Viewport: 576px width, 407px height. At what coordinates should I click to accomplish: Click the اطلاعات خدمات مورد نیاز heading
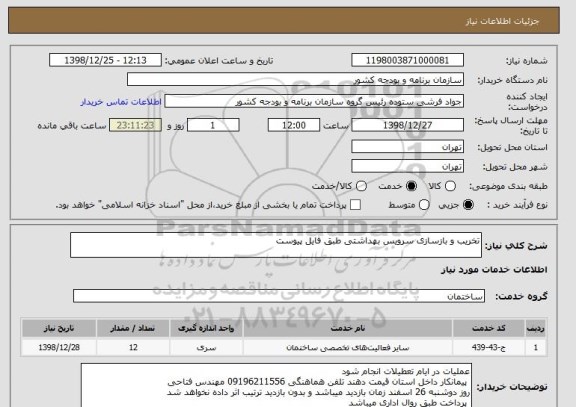494,270
